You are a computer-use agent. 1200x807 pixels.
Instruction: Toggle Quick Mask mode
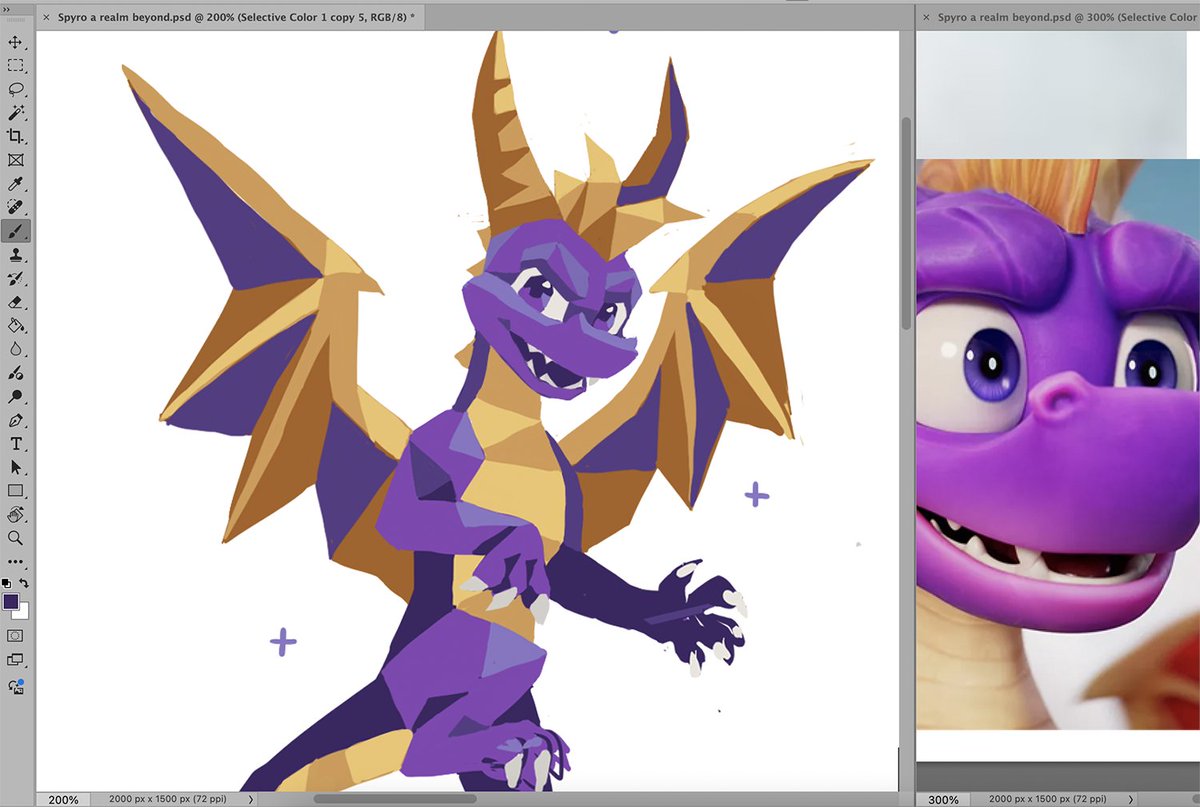(16, 636)
